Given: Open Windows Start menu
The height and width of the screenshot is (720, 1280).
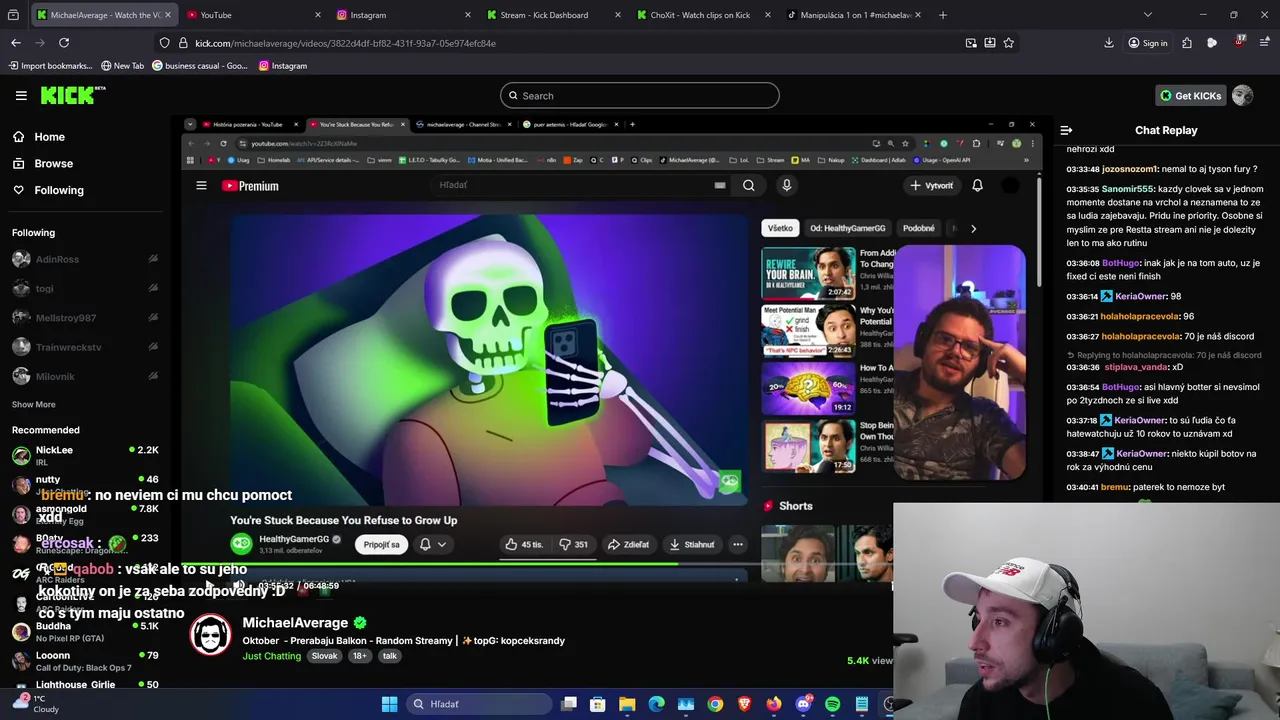Looking at the screenshot, I should [389, 704].
